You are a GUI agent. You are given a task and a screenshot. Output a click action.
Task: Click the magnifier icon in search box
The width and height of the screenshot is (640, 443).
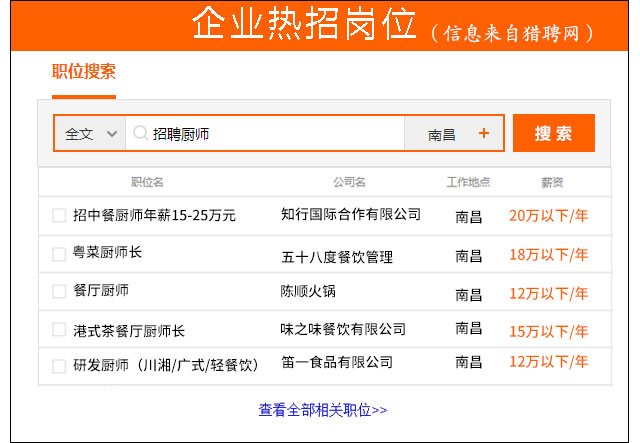(140, 133)
